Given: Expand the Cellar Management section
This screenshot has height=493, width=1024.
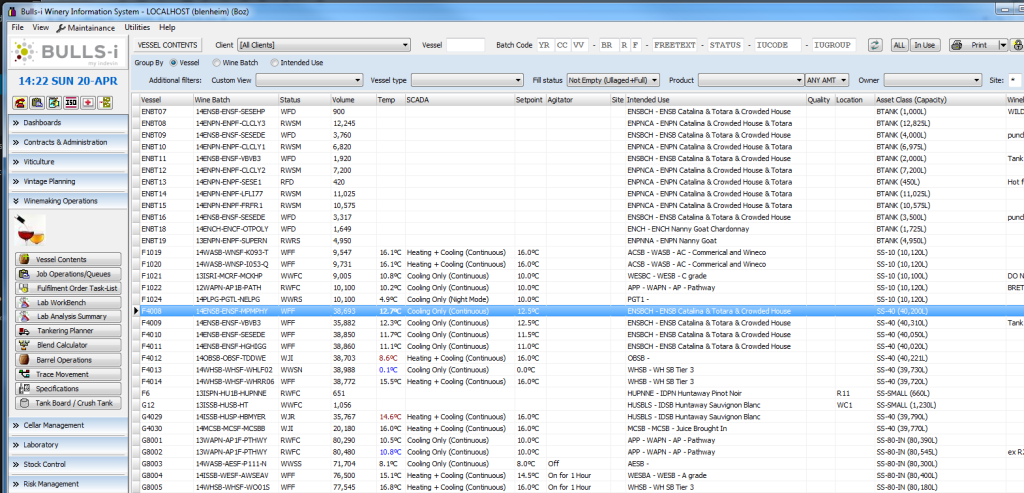Looking at the screenshot, I should (68, 425).
